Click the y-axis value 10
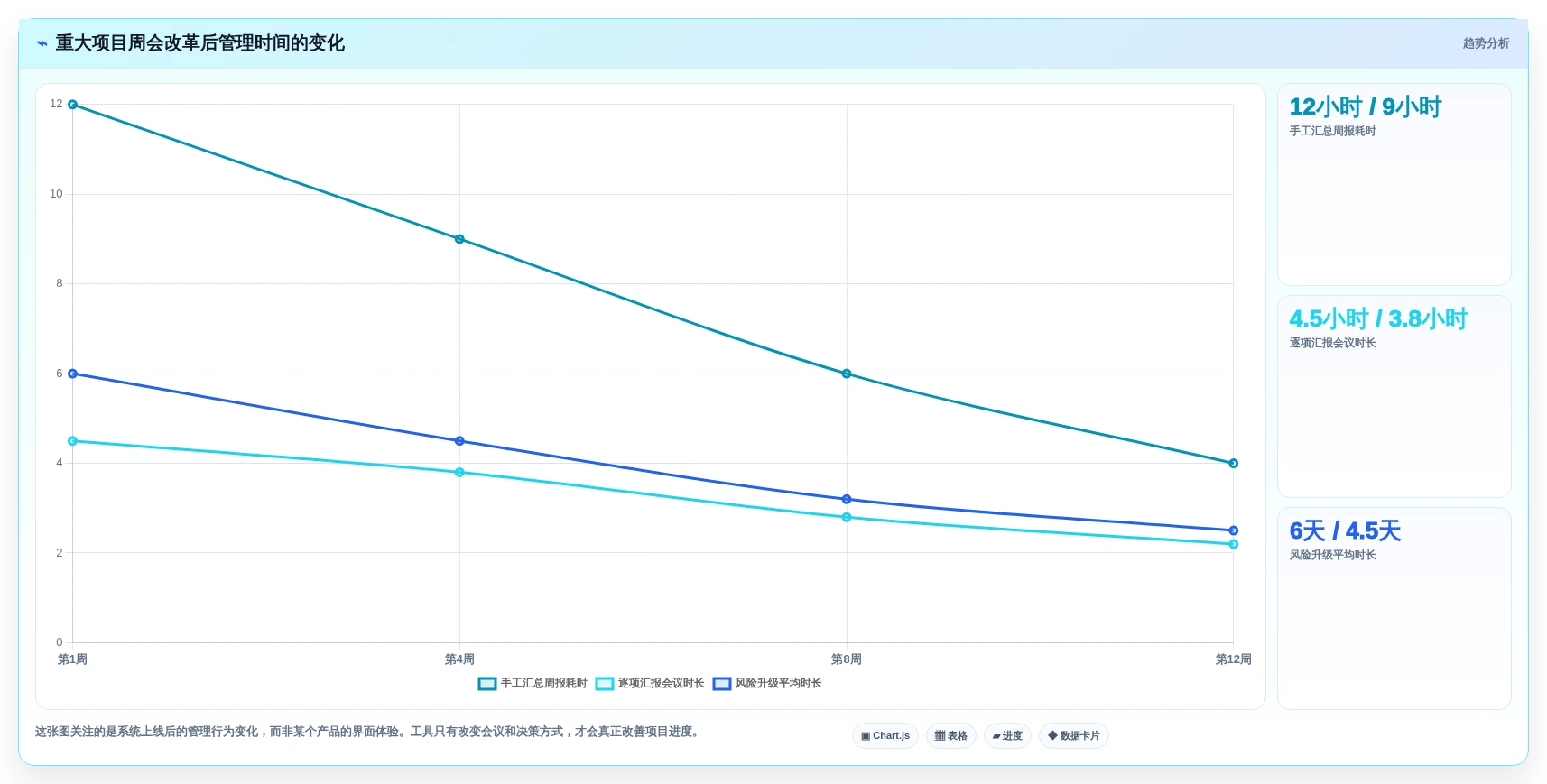Screen dimensions: 1547x784 tap(56, 194)
